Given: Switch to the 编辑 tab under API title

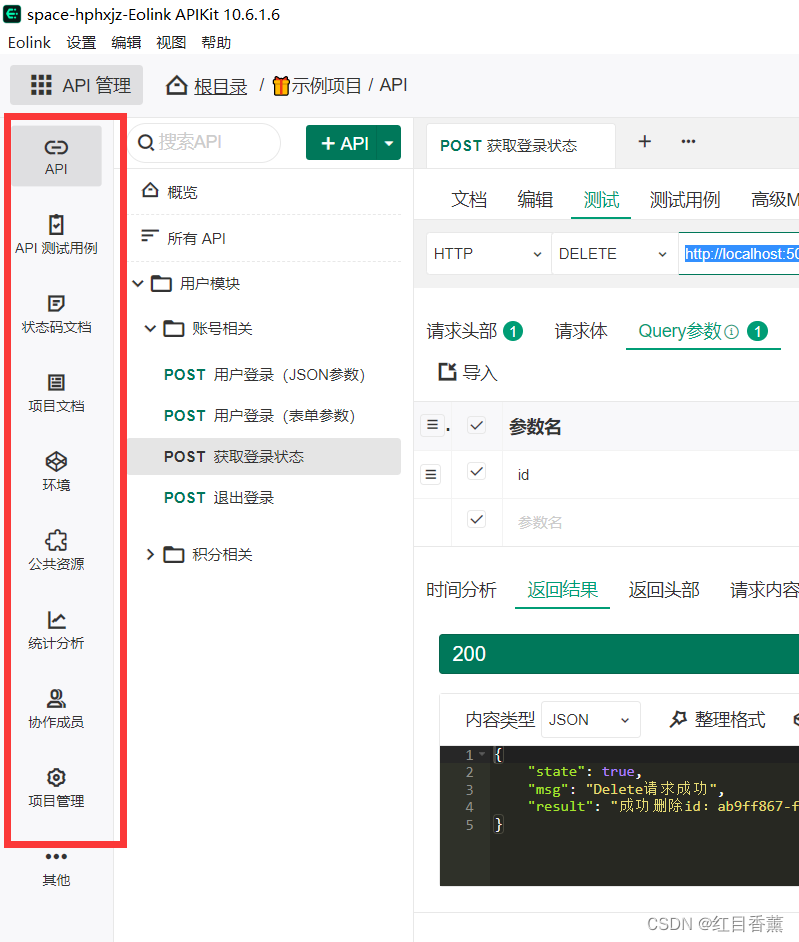Looking at the screenshot, I should 535,199.
